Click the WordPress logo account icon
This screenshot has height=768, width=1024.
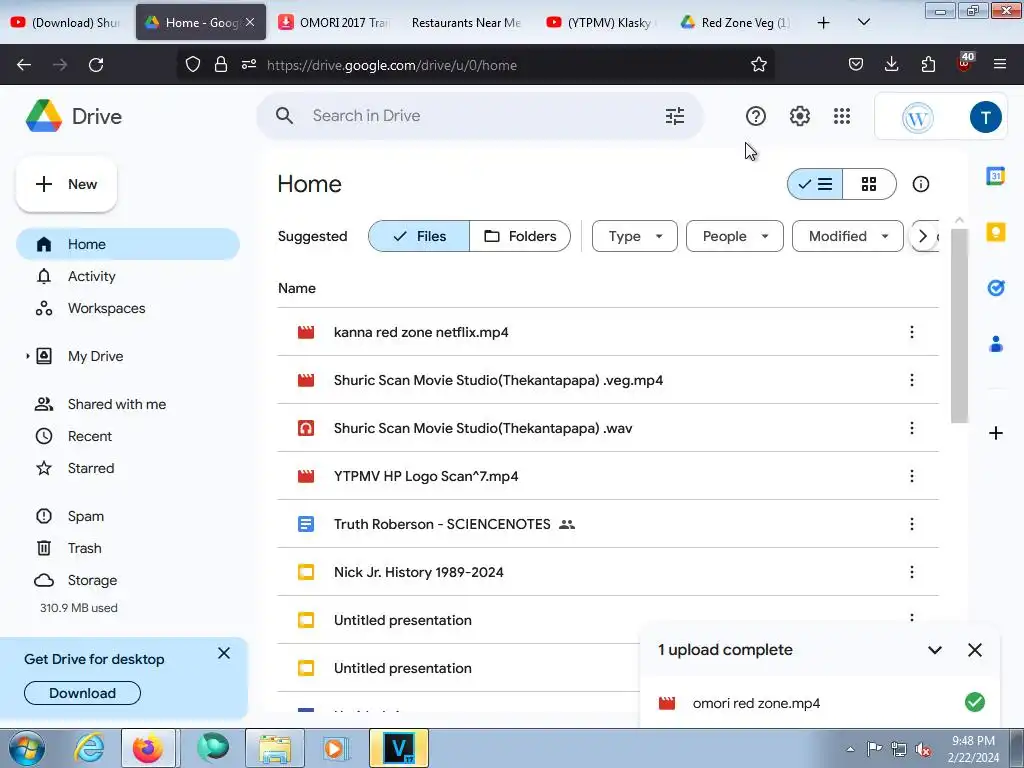(x=918, y=118)
